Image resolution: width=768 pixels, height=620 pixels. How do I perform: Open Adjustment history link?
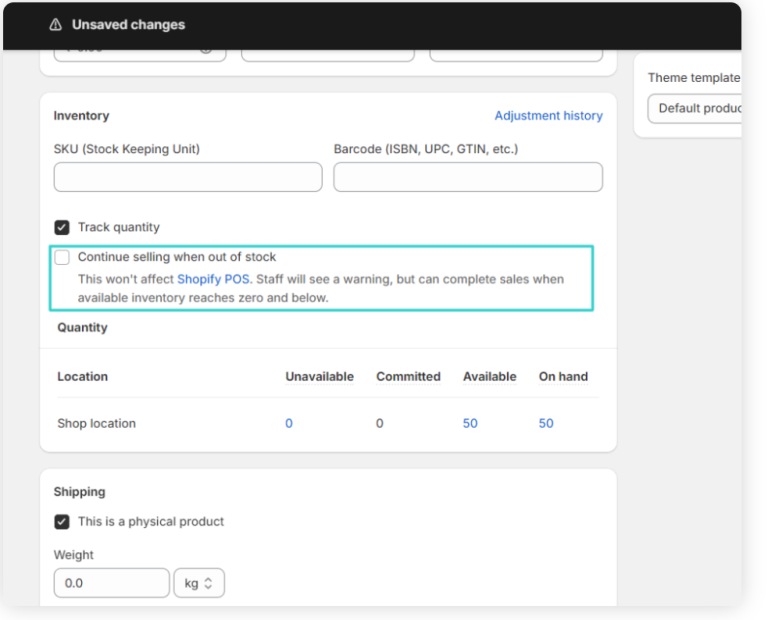[548, 116]
